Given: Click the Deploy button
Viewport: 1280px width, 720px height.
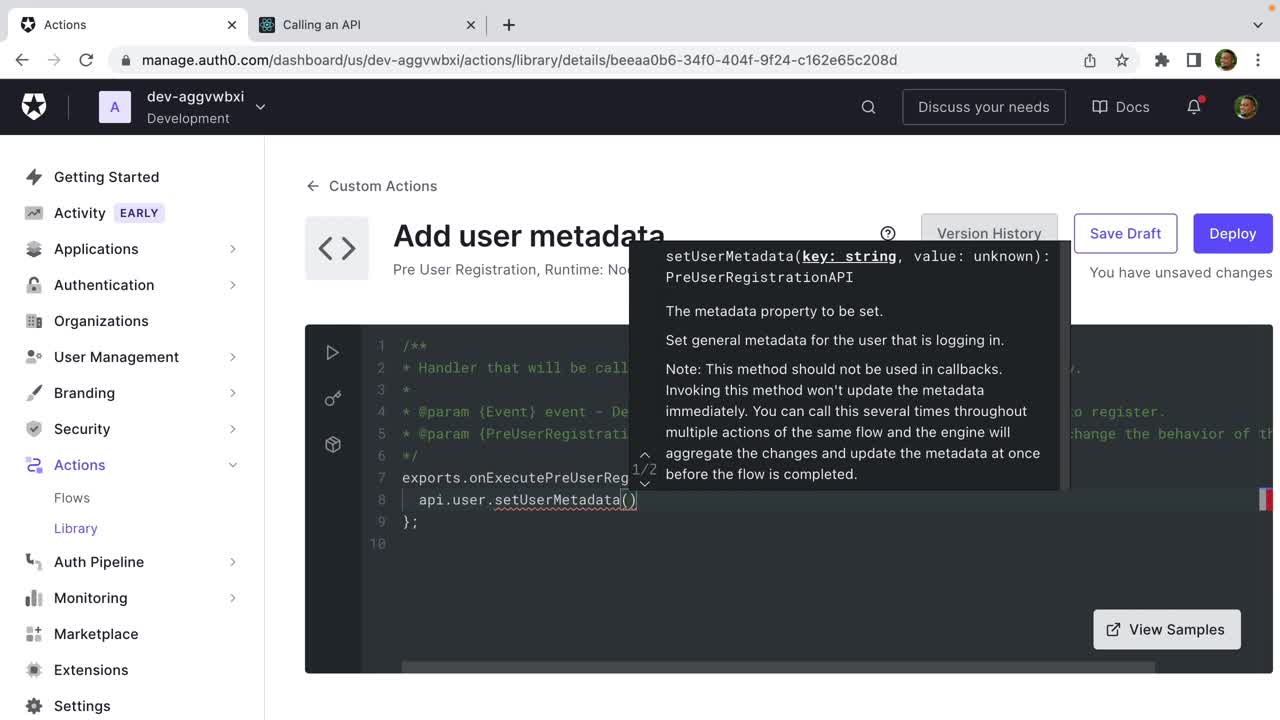Looking at the screenshot, I should (x=1232, y=233).
